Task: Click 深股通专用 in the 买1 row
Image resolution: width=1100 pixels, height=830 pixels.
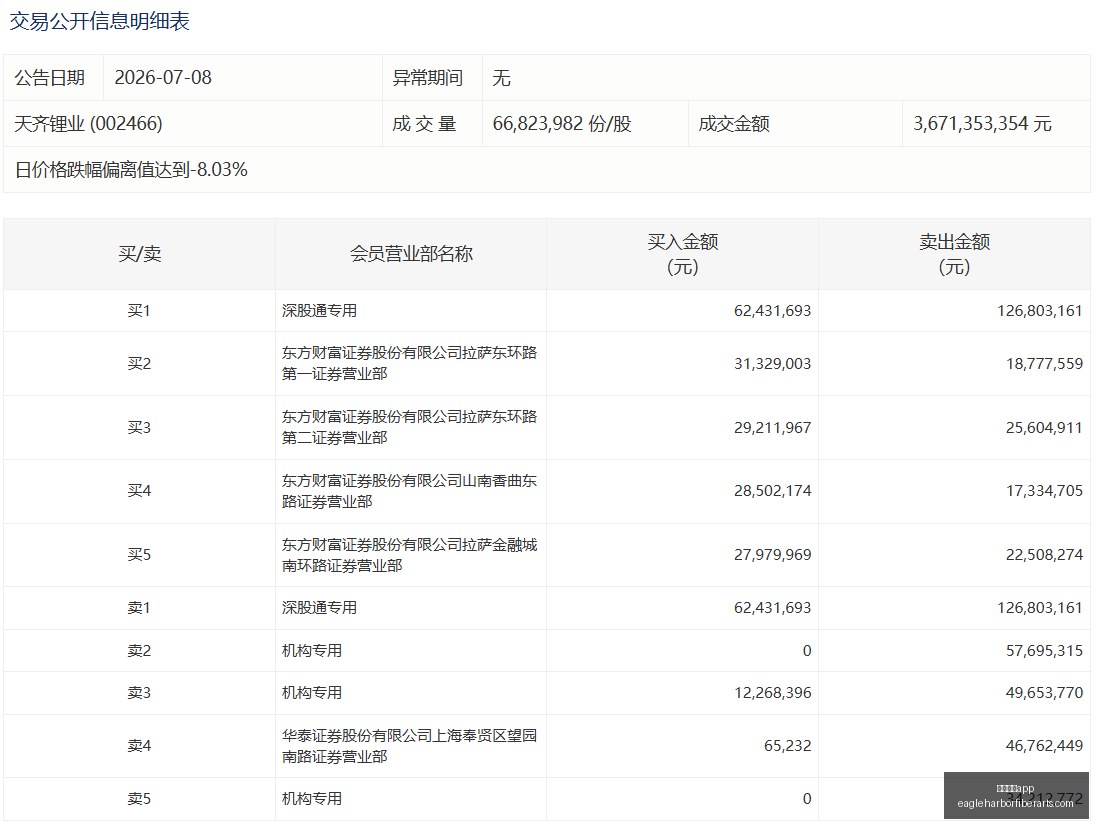Action: tap(319, 310)
